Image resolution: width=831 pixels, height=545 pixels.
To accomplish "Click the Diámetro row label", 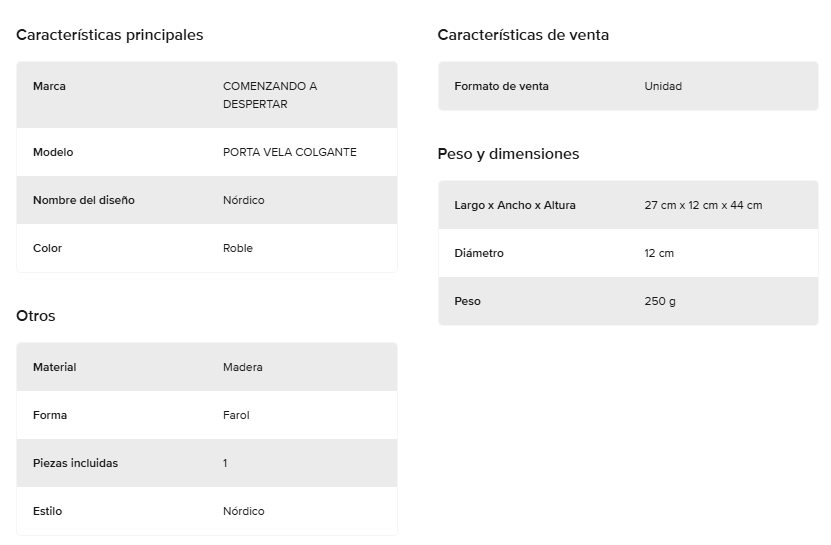I will 478,253.
